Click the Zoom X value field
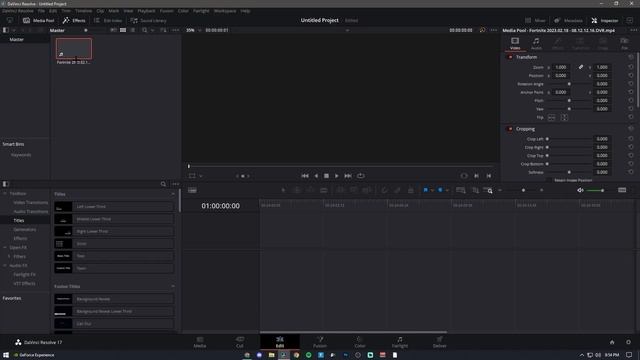The width and height of the screenshot is (640, 360). (x=561, y=67)
